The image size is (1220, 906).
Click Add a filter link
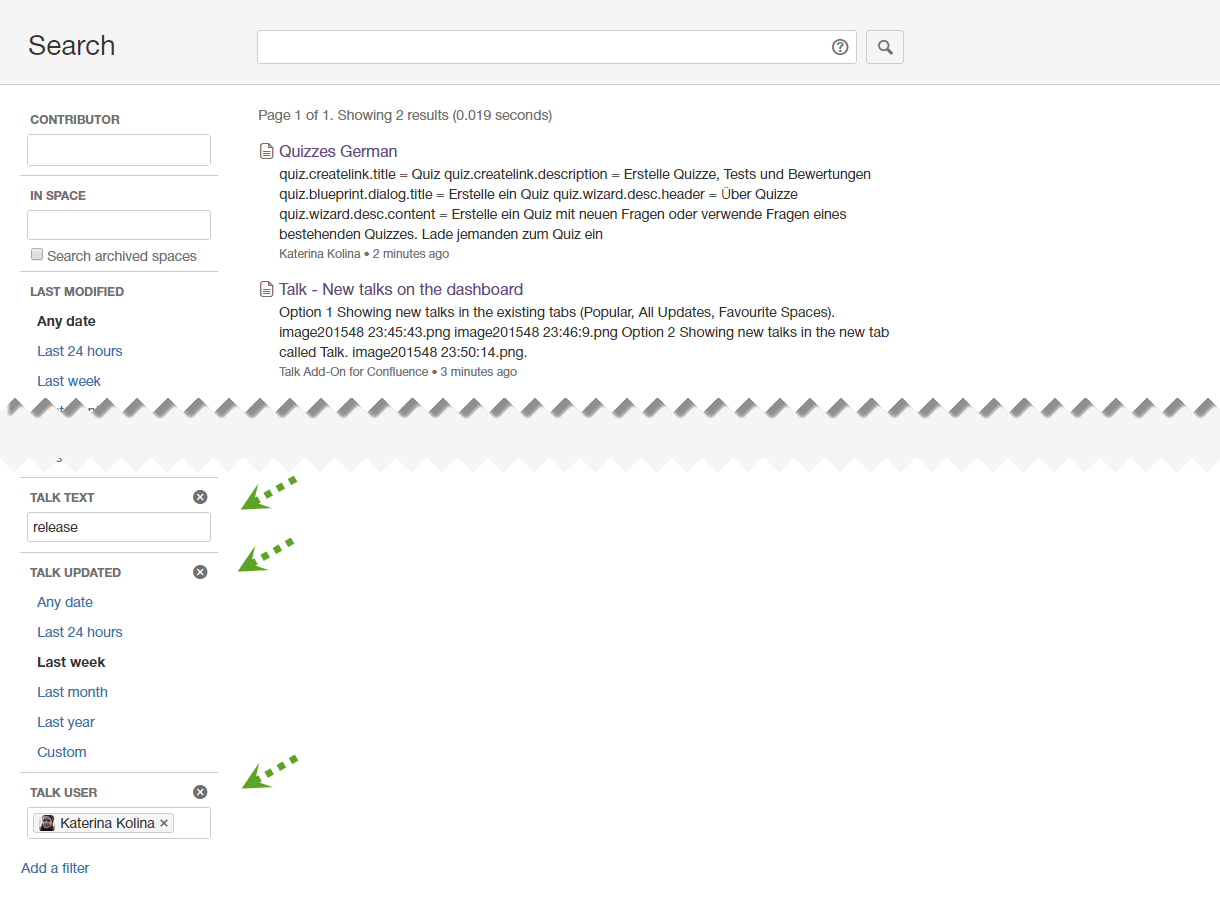pos(55,868)
